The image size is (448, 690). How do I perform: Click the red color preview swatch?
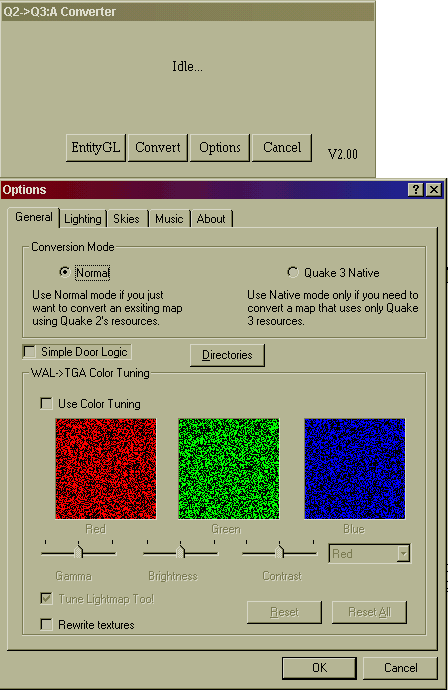coord(106,469)
